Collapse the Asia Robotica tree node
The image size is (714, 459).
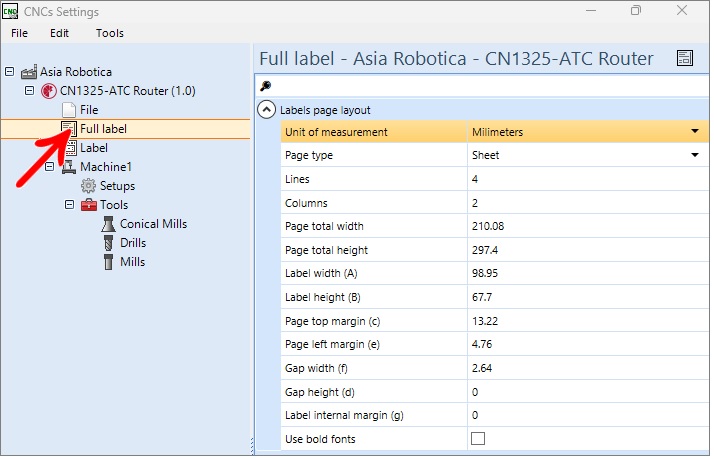tap(10, 72)
